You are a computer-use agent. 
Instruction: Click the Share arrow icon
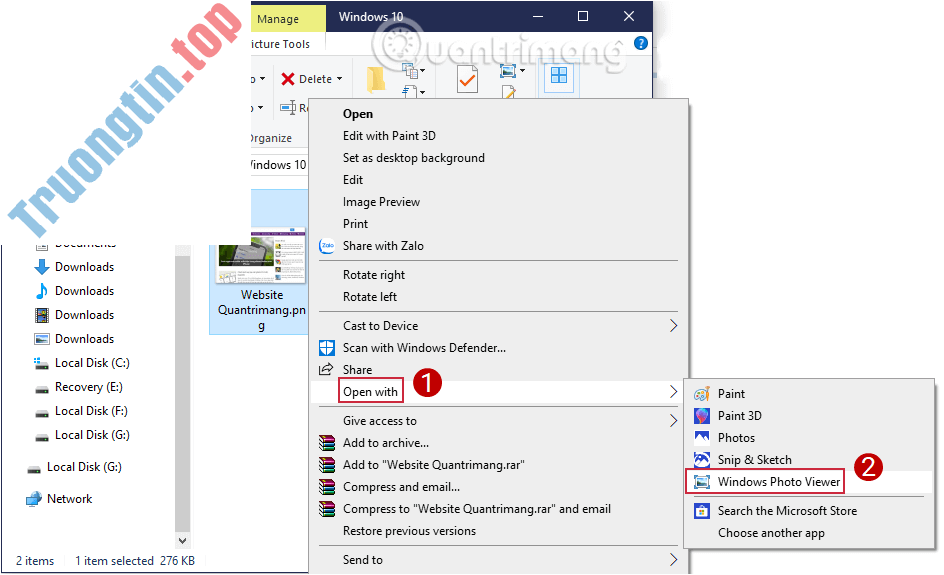coord(326,370)
